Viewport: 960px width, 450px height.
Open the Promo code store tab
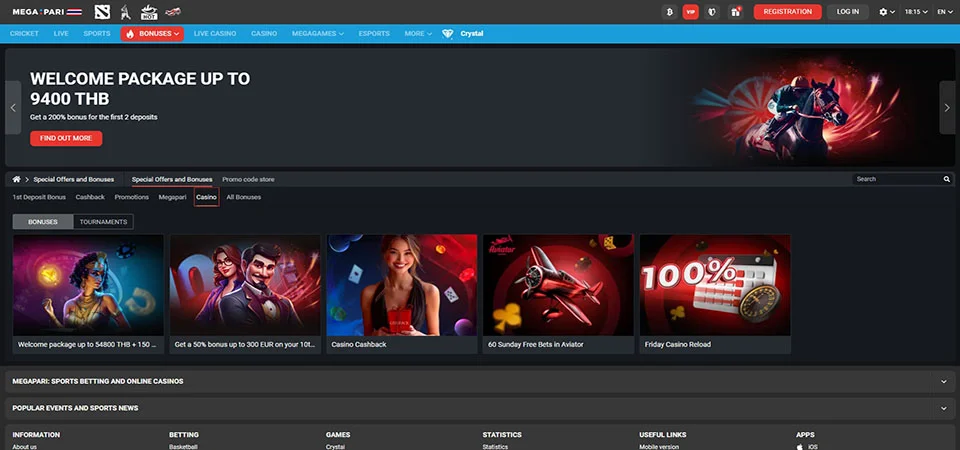[x=248, y=179]
